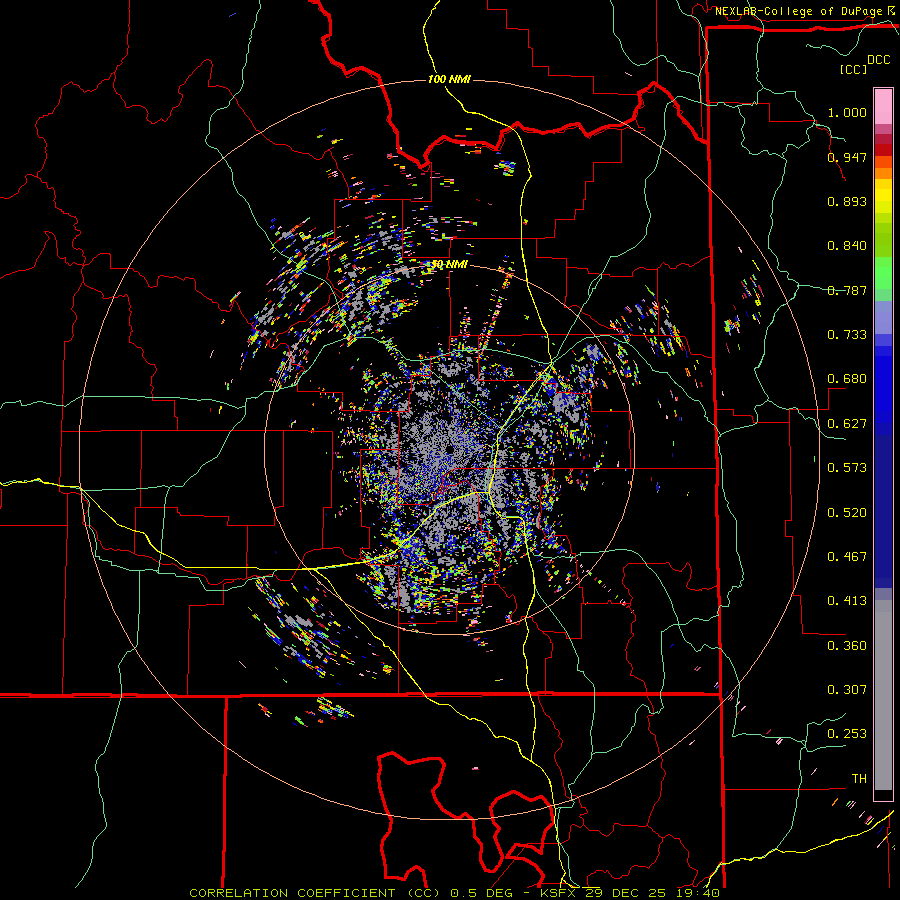Click the KSFX station identifier in caption
The height and width of the screenshot is (900, 900).
pos(560,893)
